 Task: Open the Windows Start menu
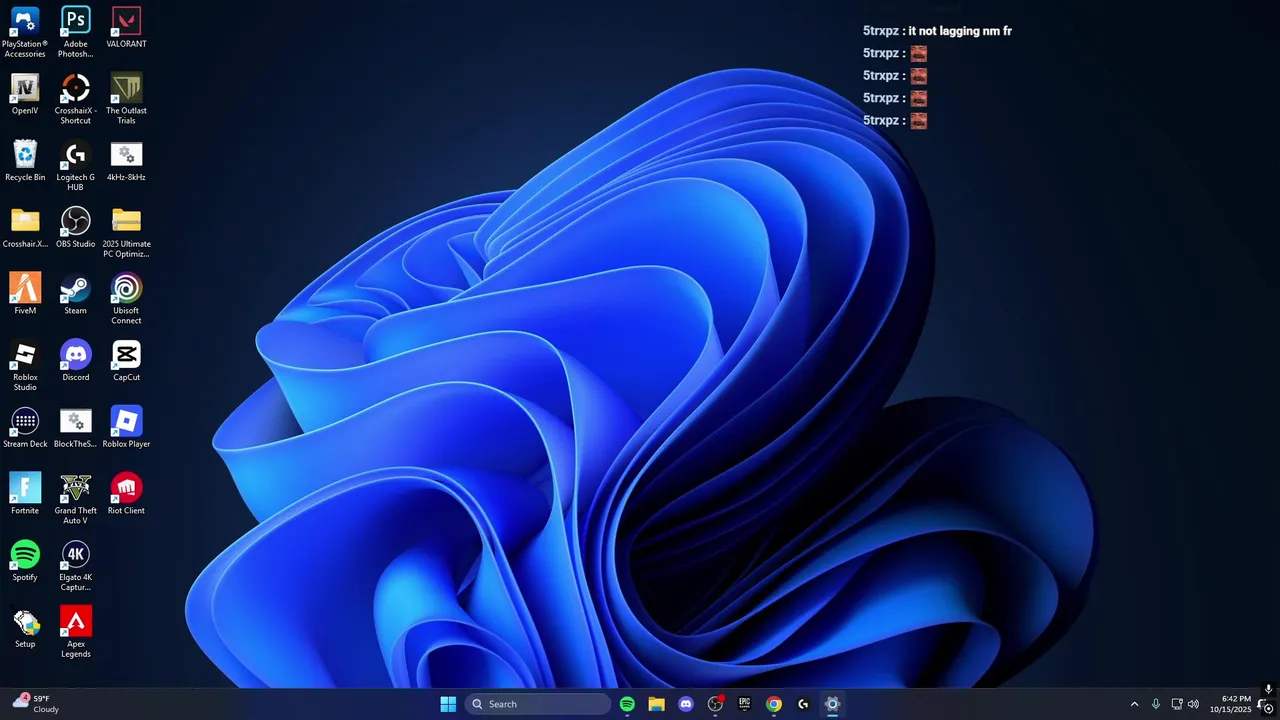(448, 704)
